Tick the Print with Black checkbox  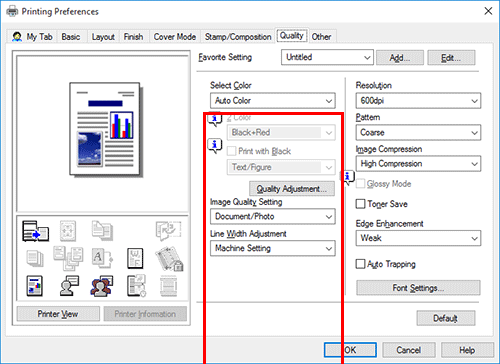[x=231, y=151]
